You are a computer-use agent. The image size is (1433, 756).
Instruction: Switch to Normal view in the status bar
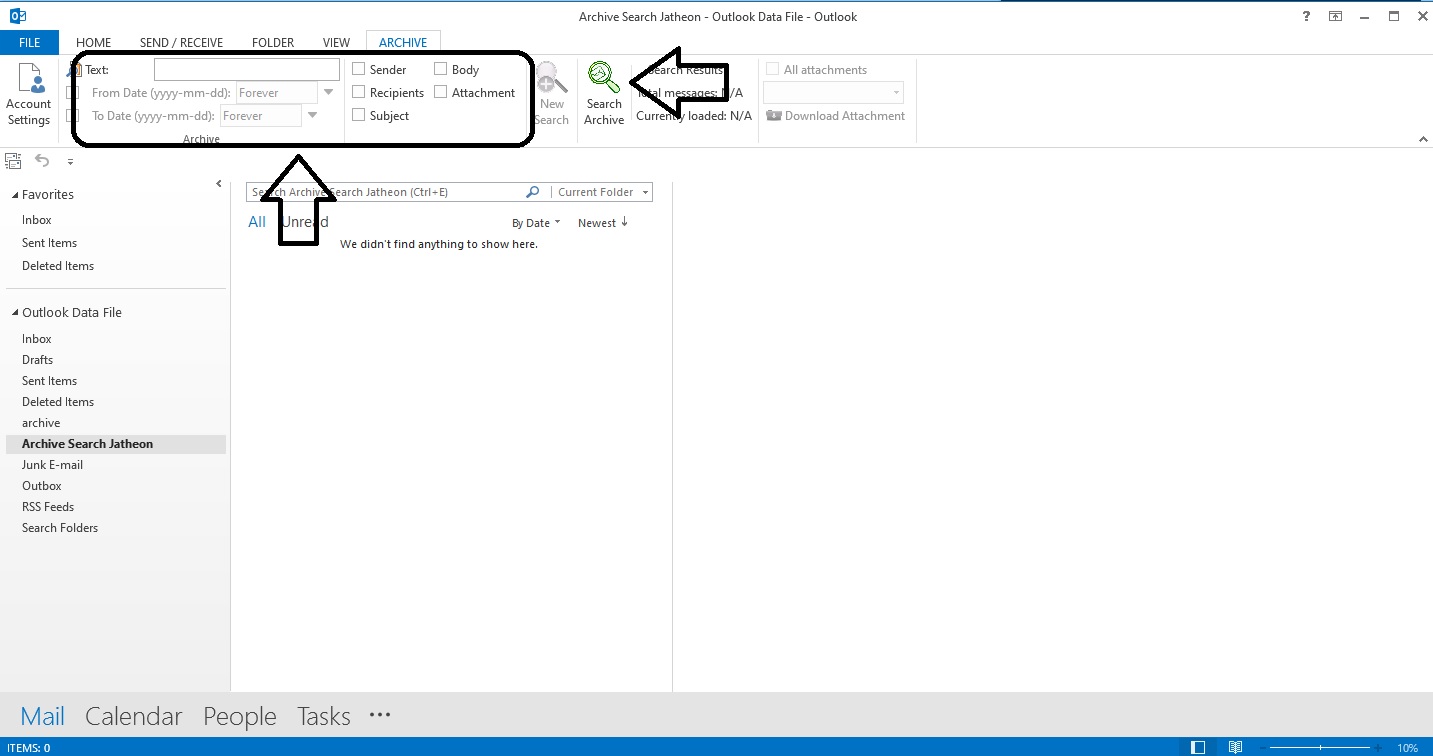(x=1198, y=747)
